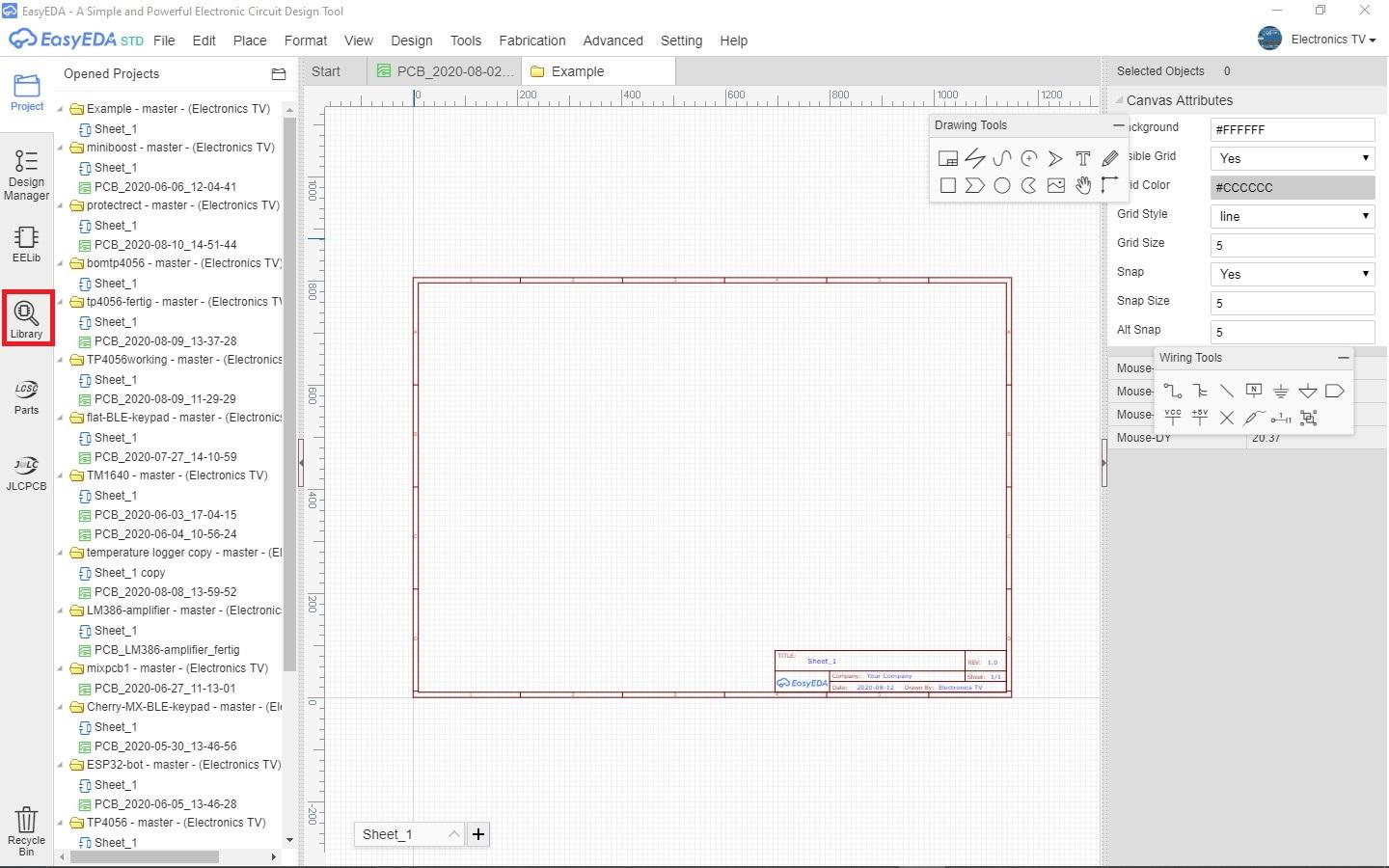
Task: Select the Group/Ungroup Symbol tool
Action: 1308,418
